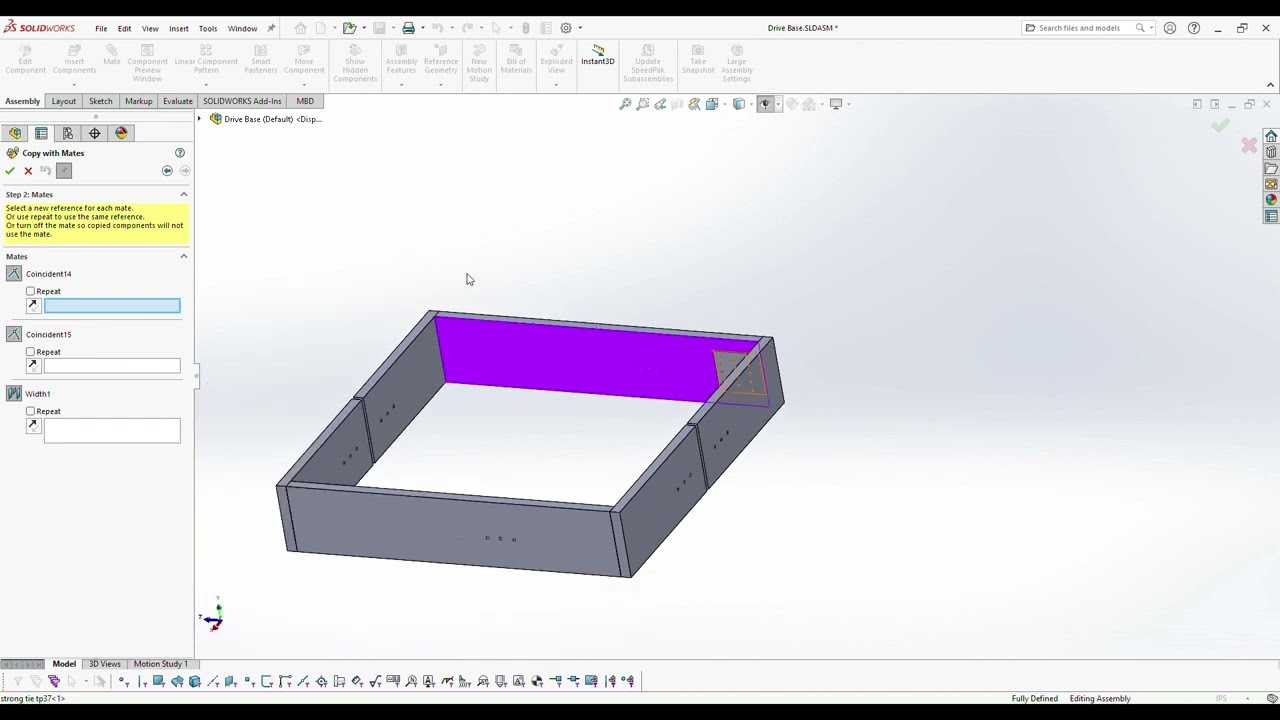This screenshot has width=1280, height=720.
Task: Switch to SOLIDWORKS Add-Ins tab
Action: (242, 101)
